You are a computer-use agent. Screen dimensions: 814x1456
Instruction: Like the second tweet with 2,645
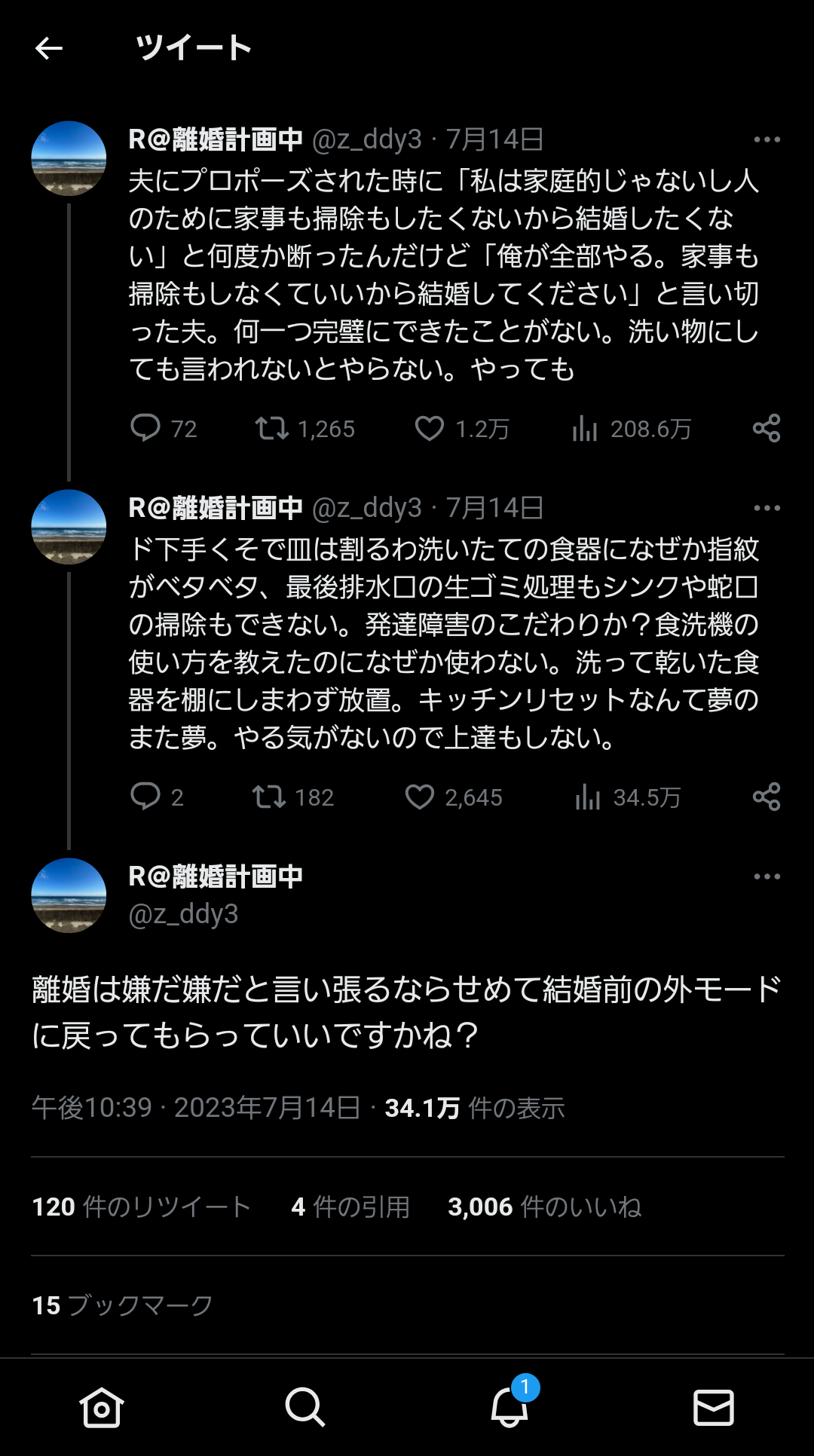tap(420, 797)
